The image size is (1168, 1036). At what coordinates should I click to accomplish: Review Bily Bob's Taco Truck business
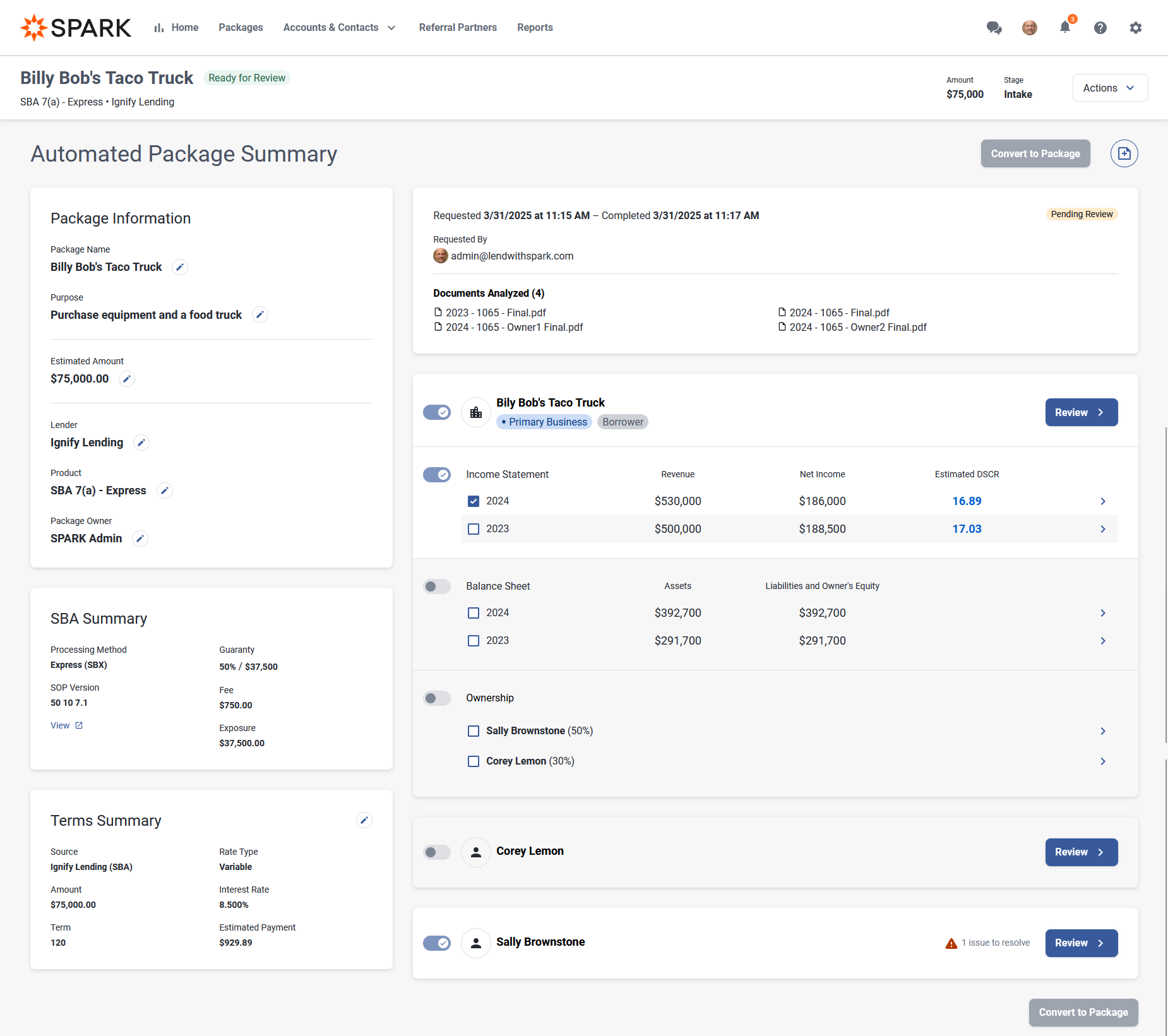(1082, 412)
